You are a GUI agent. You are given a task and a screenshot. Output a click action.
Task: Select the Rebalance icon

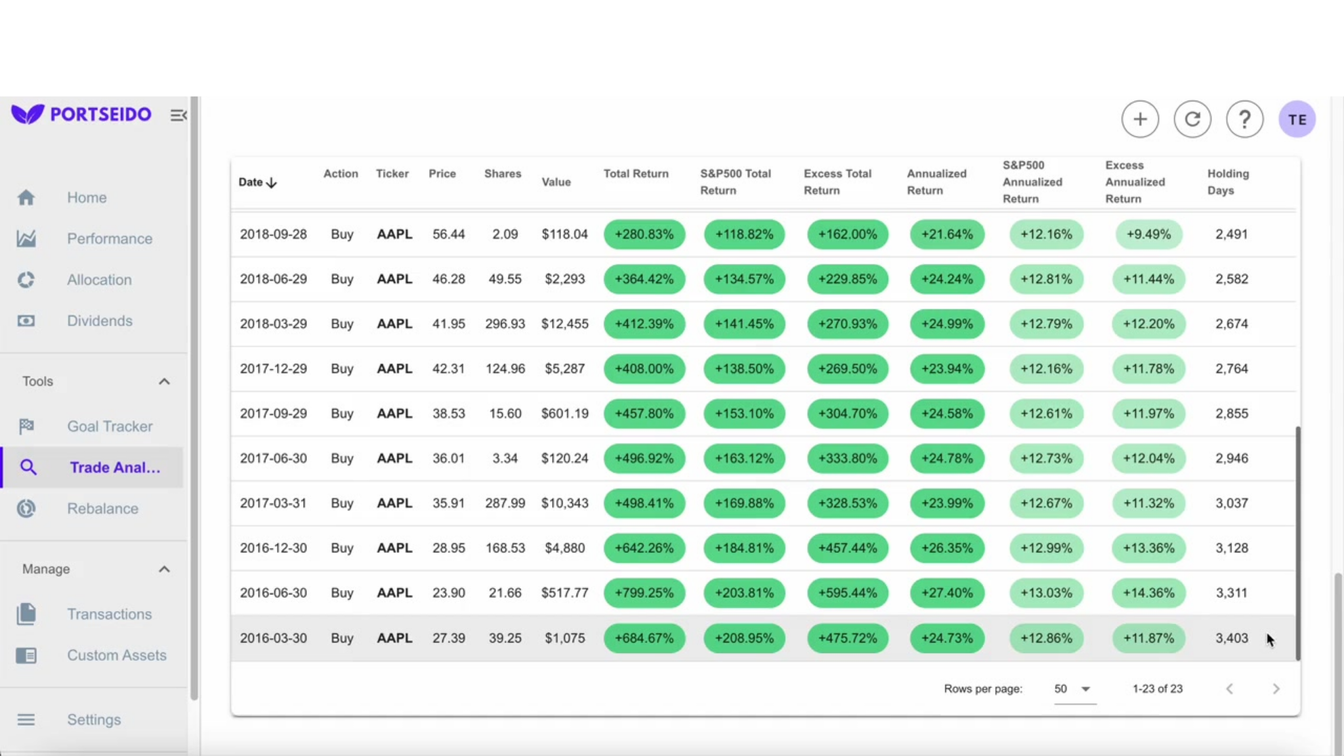tap(26, 508)
